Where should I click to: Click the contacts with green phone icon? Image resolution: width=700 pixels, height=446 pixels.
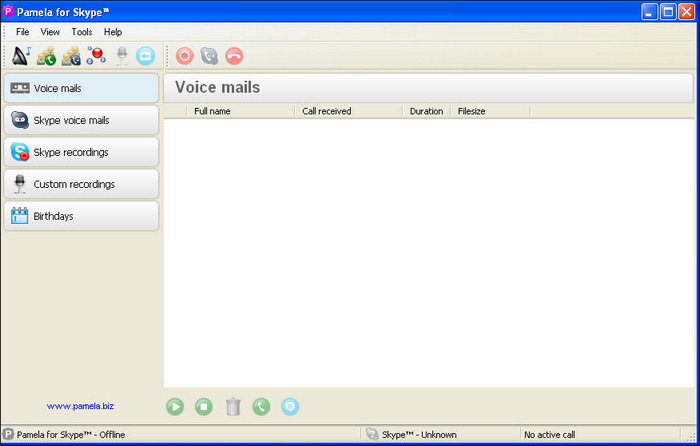coord(46,56)
